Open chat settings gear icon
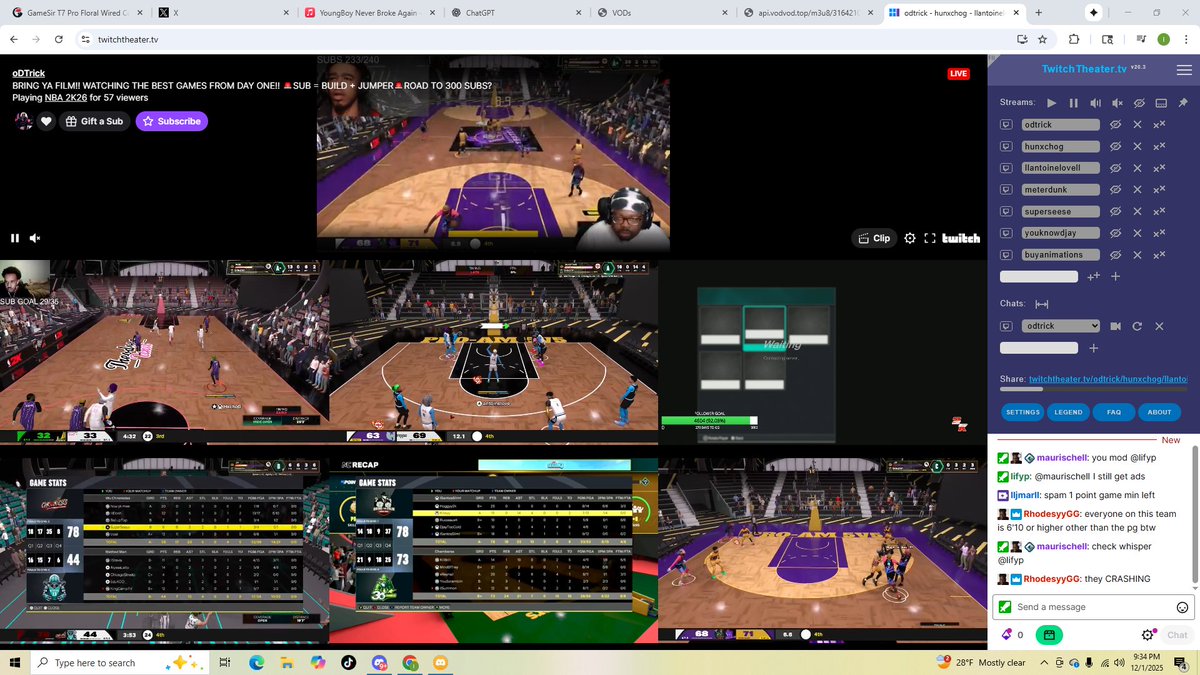This screenshot has height=675, width=1200. point(1148,635)
